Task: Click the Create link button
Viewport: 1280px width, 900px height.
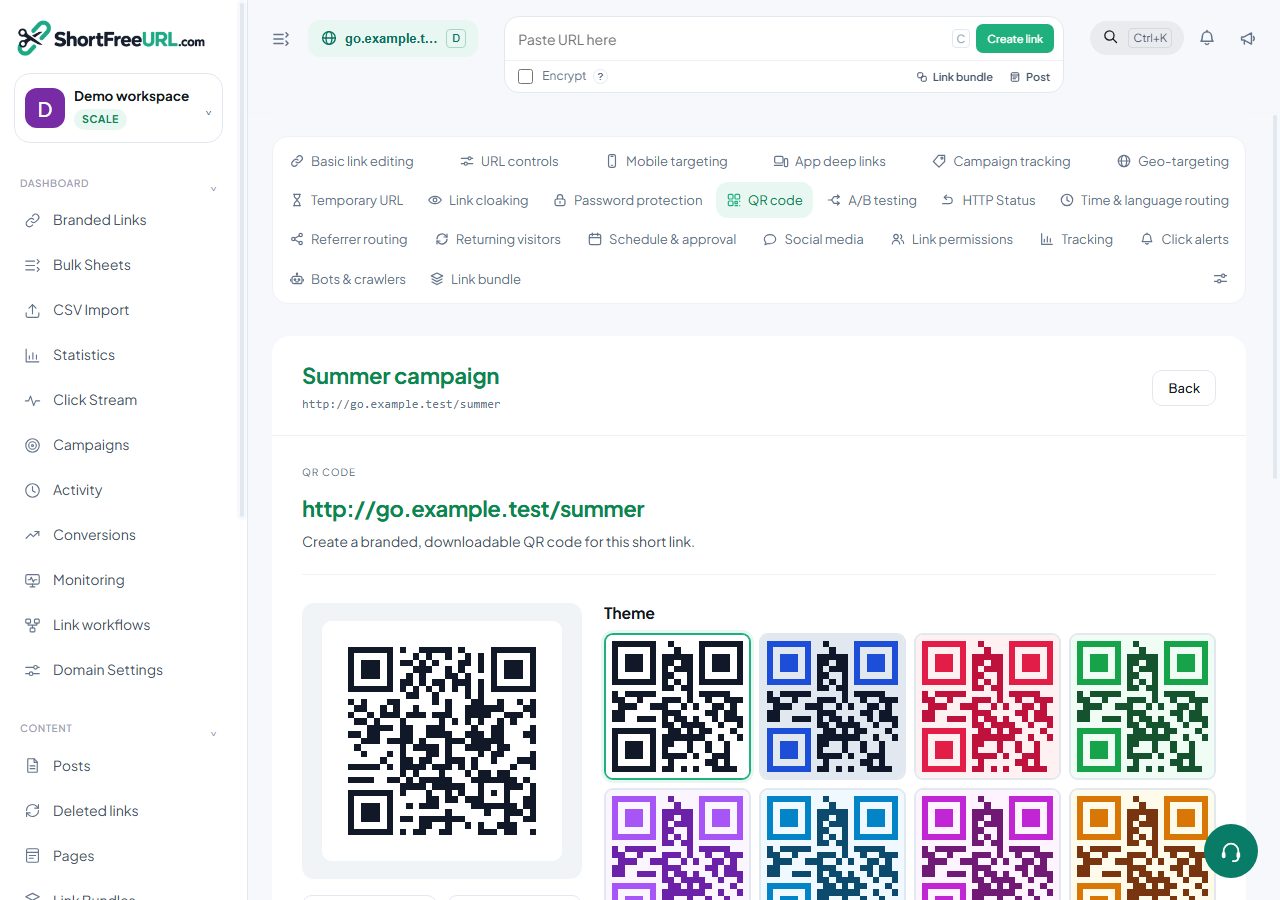Action: [1015, 39]
